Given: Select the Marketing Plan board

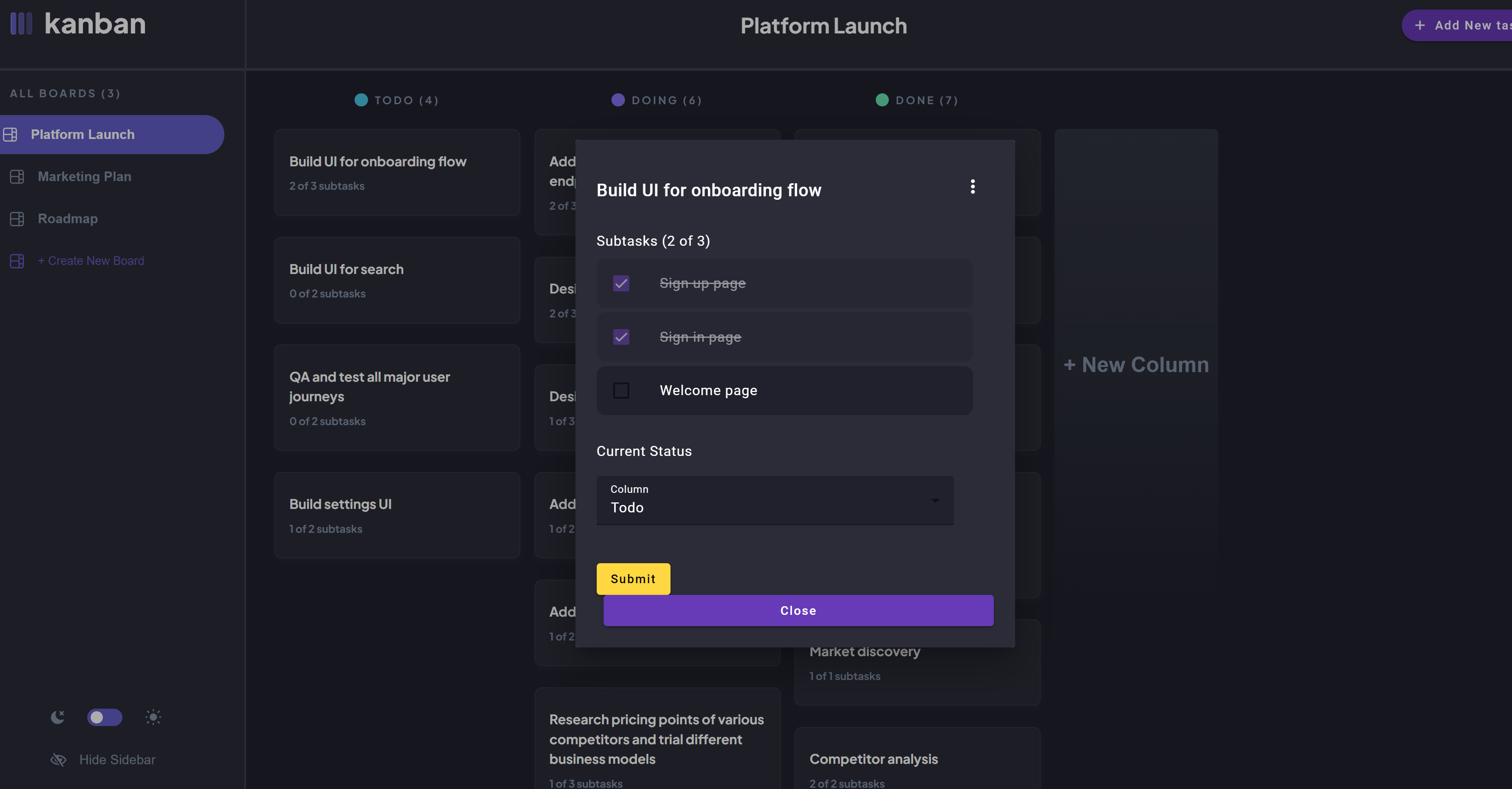Looking at the screenshot, I should pyautogui.click(x=85, y=177).
